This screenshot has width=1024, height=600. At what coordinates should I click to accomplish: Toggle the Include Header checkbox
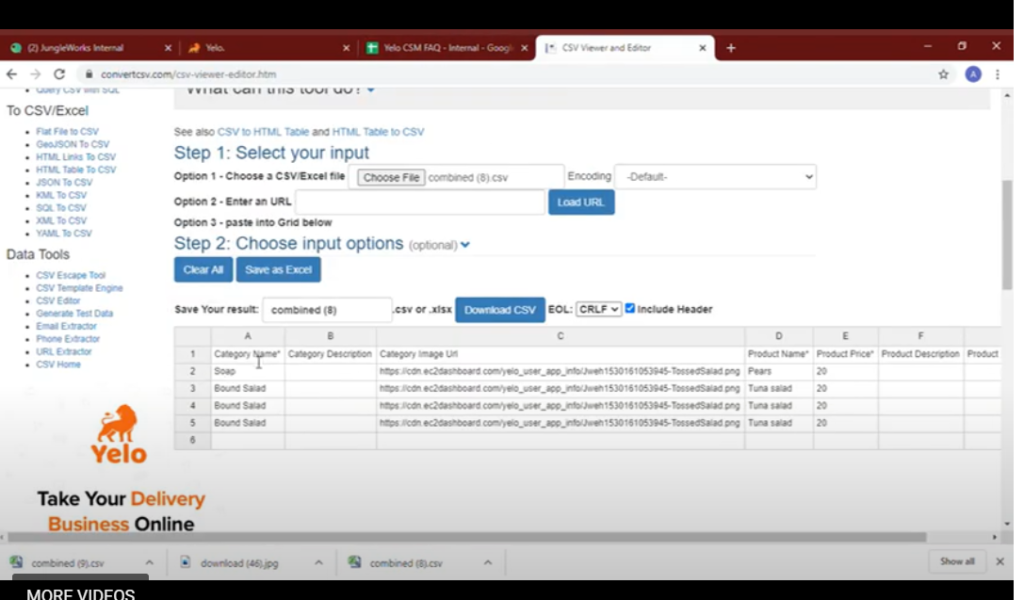(x=630, y=309)
